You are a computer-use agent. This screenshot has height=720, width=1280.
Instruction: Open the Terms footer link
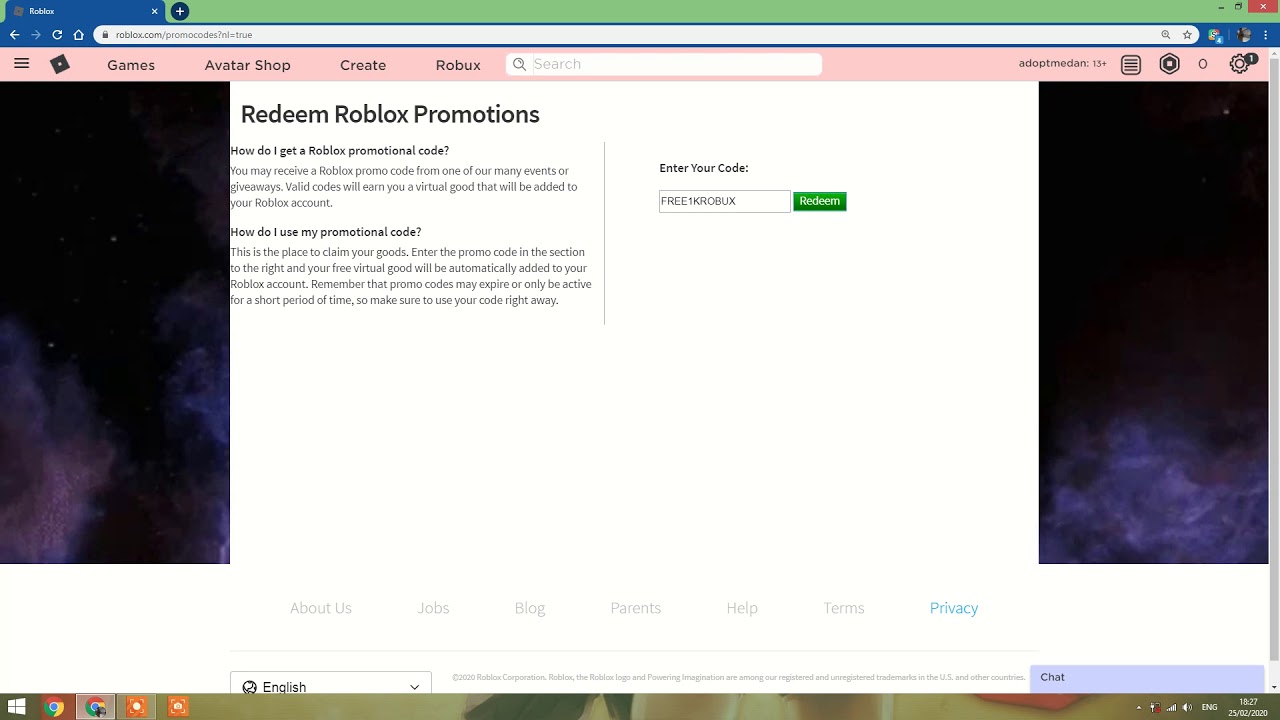pos(844,608)
